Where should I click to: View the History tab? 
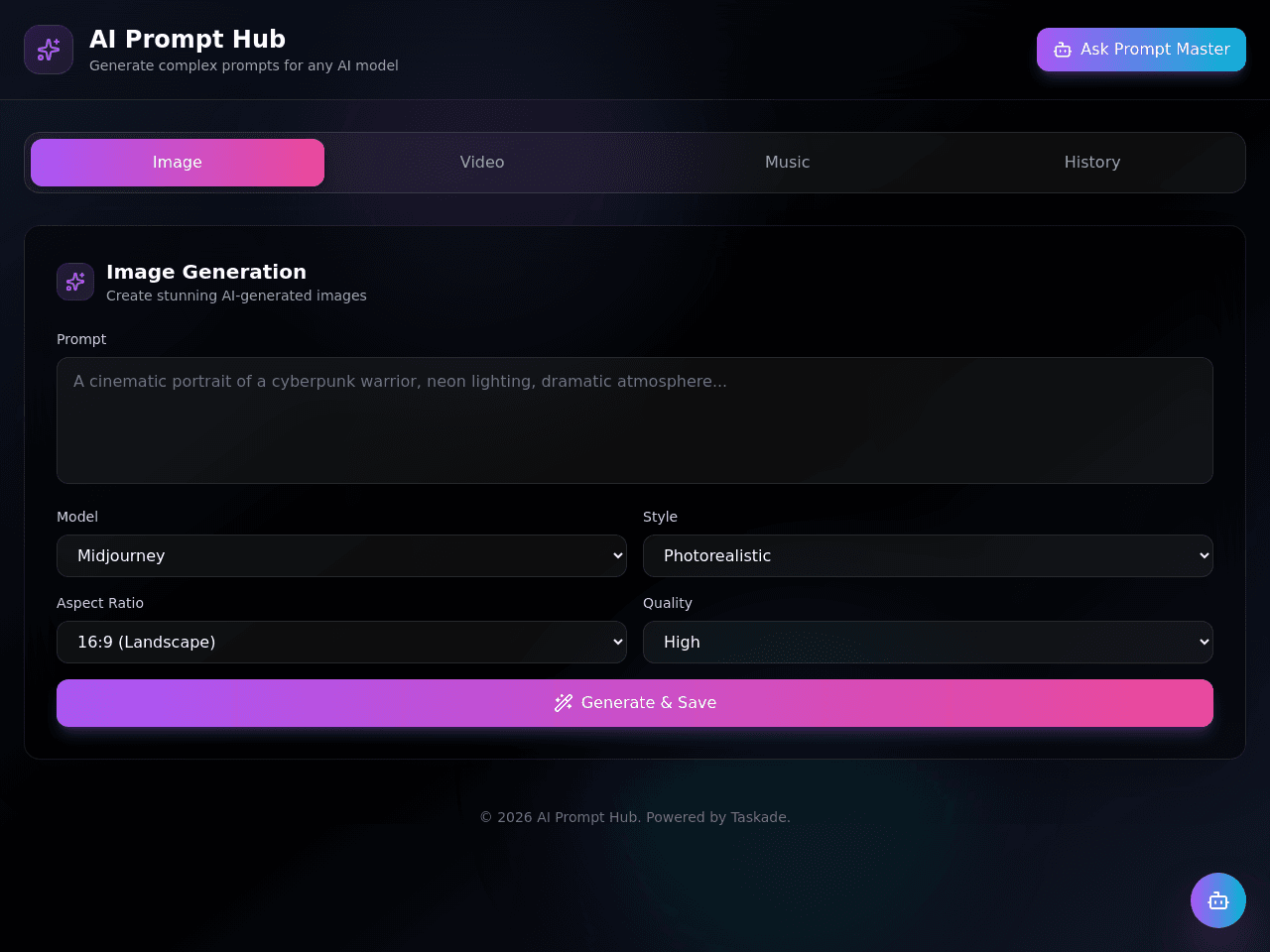1092,163
